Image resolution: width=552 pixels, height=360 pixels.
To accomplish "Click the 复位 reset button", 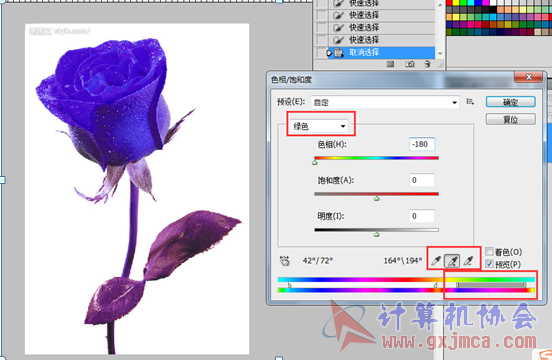I will point(510,119).
